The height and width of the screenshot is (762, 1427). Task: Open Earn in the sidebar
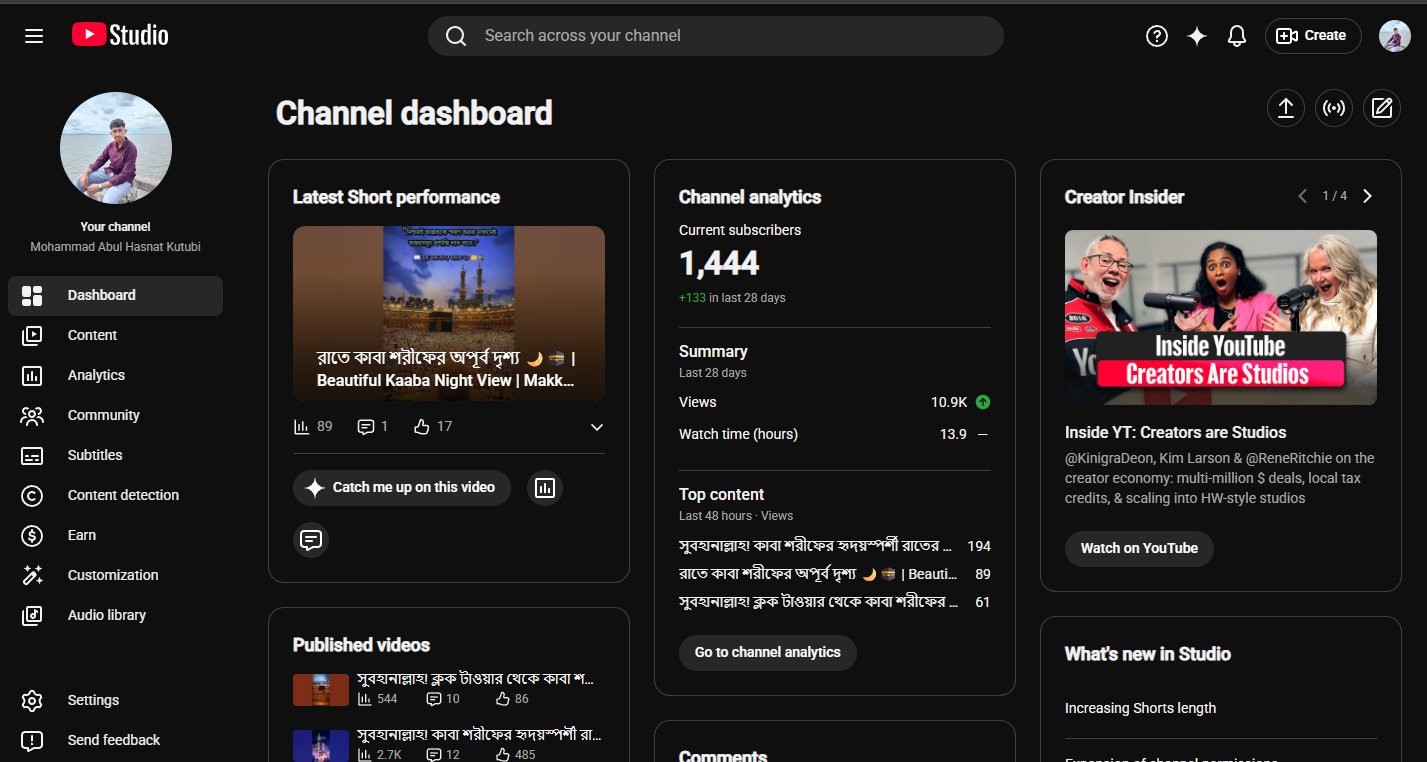point(115,536)
